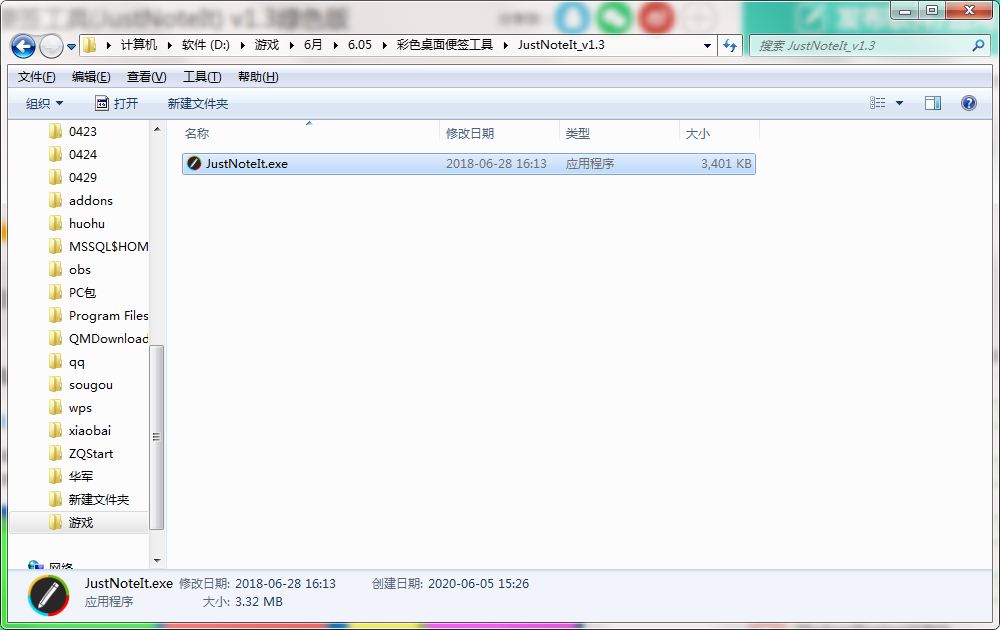Screen dimensions: 1000x630
Task: Expand the chevron before JustNoteIt_v1.3 in path
Action: pyautogui.click(x=506, y=45)
